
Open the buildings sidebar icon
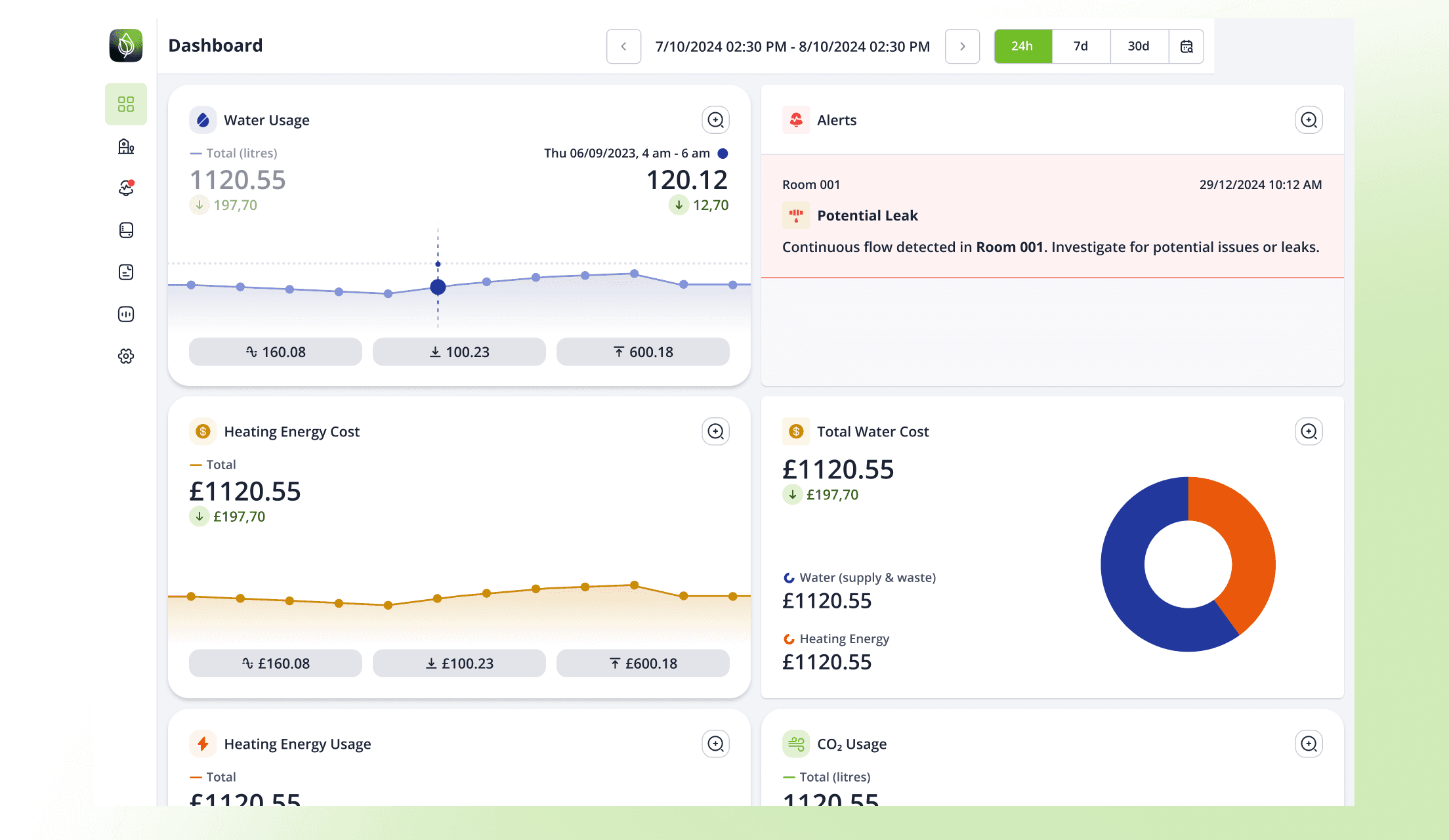(126, 146)
